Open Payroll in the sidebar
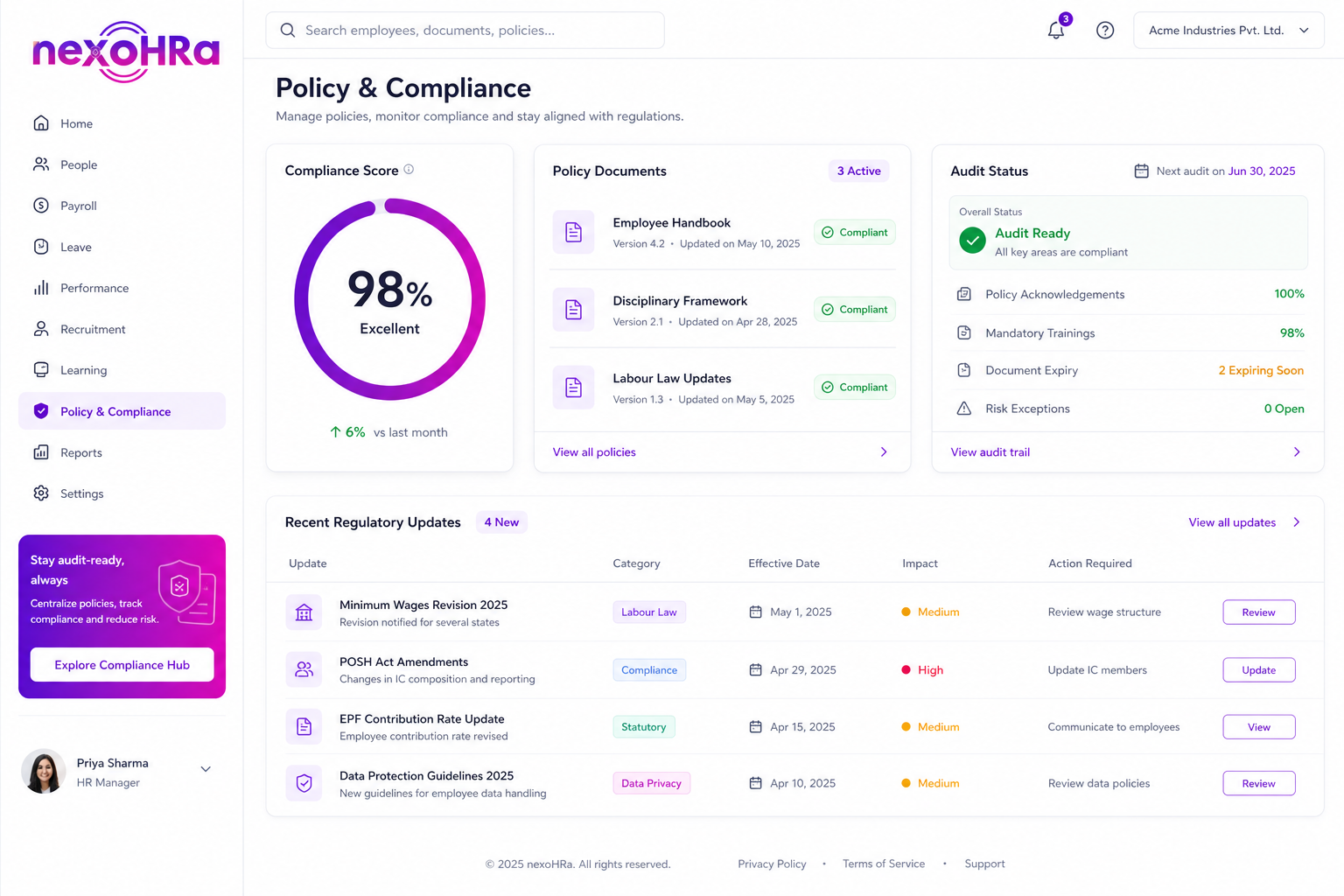 coord(122,206)
